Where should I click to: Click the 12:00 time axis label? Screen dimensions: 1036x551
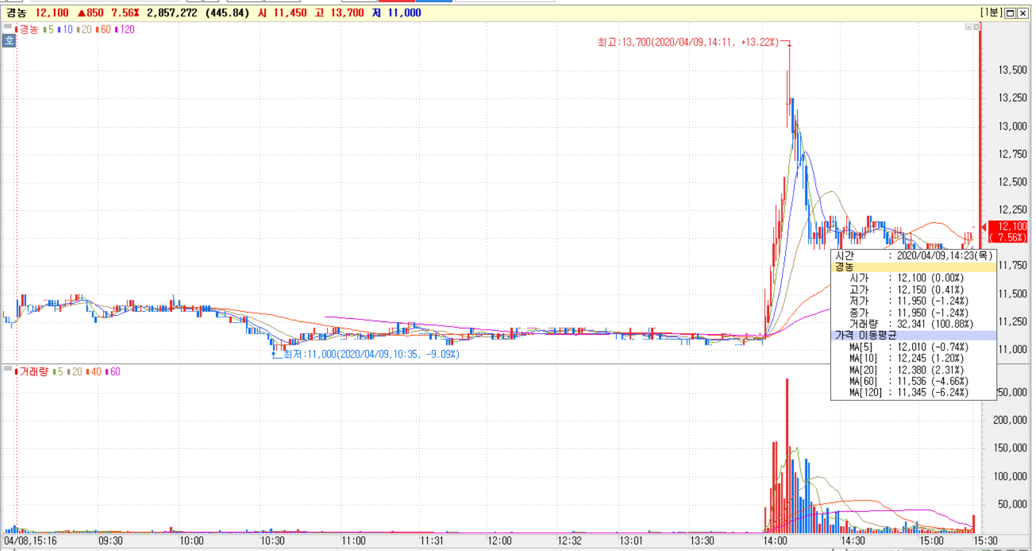[x=500, y=540]
